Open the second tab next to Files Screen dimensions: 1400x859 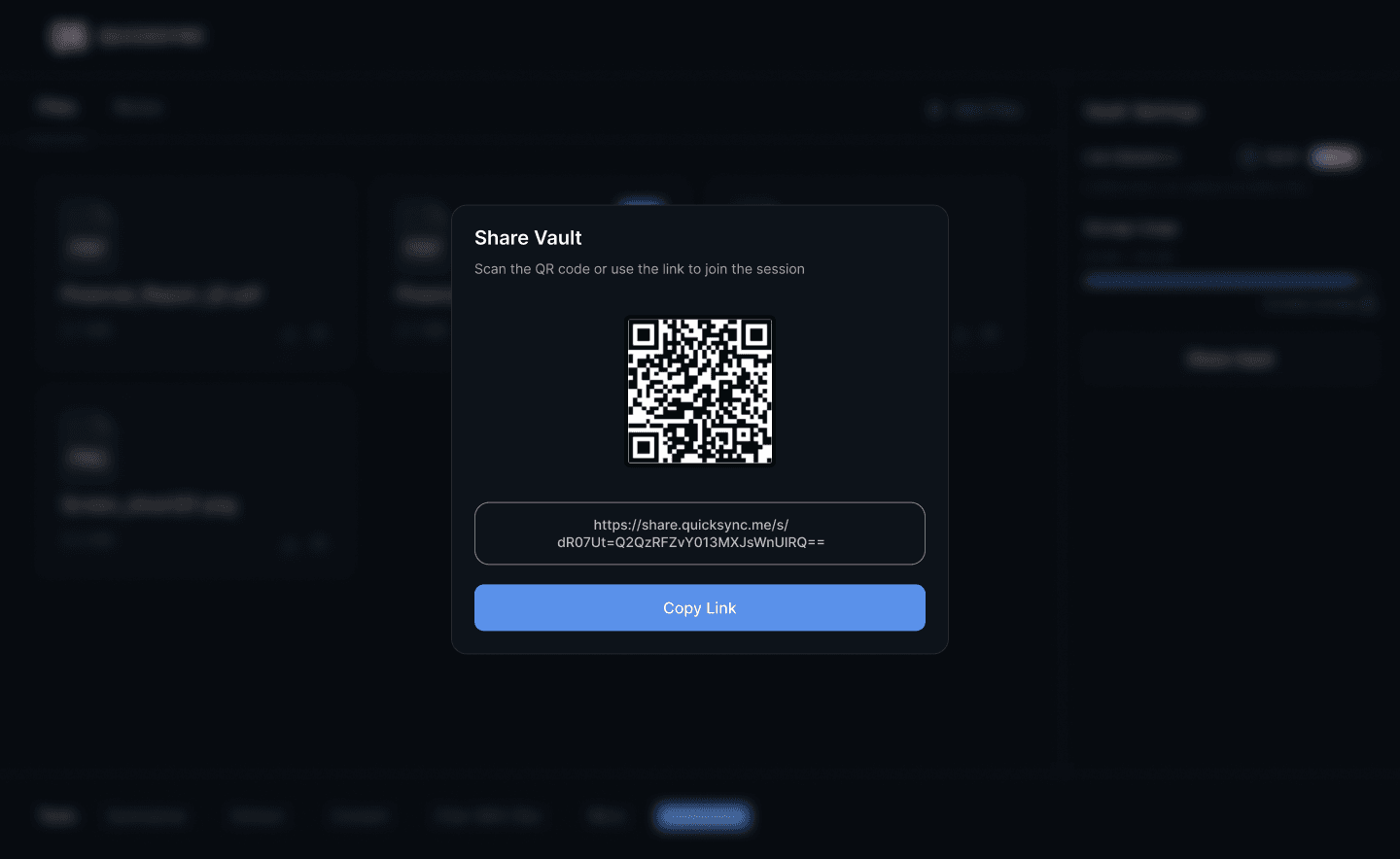tap(138, 106)
